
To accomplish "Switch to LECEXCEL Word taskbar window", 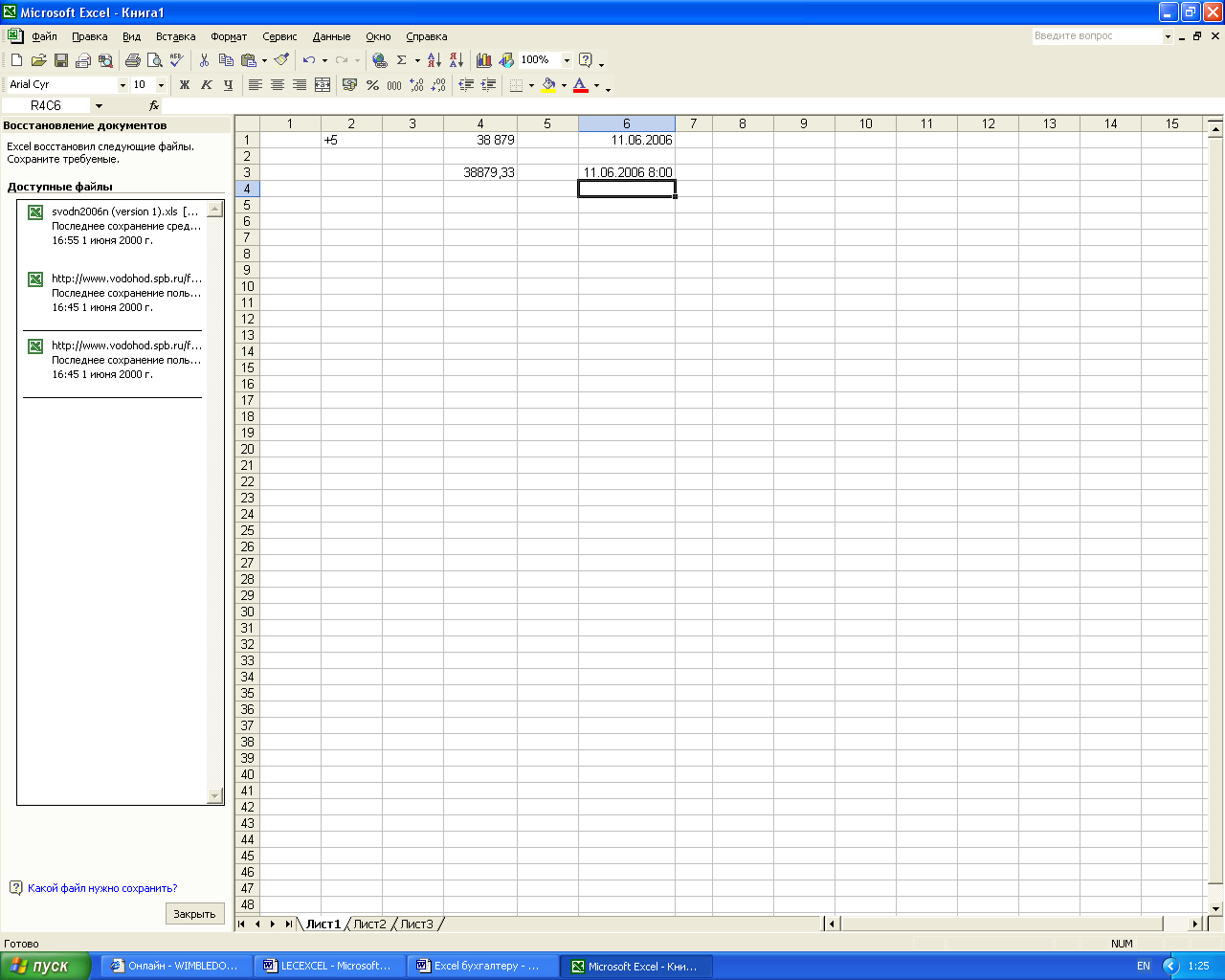I will (x=330, y=967).
